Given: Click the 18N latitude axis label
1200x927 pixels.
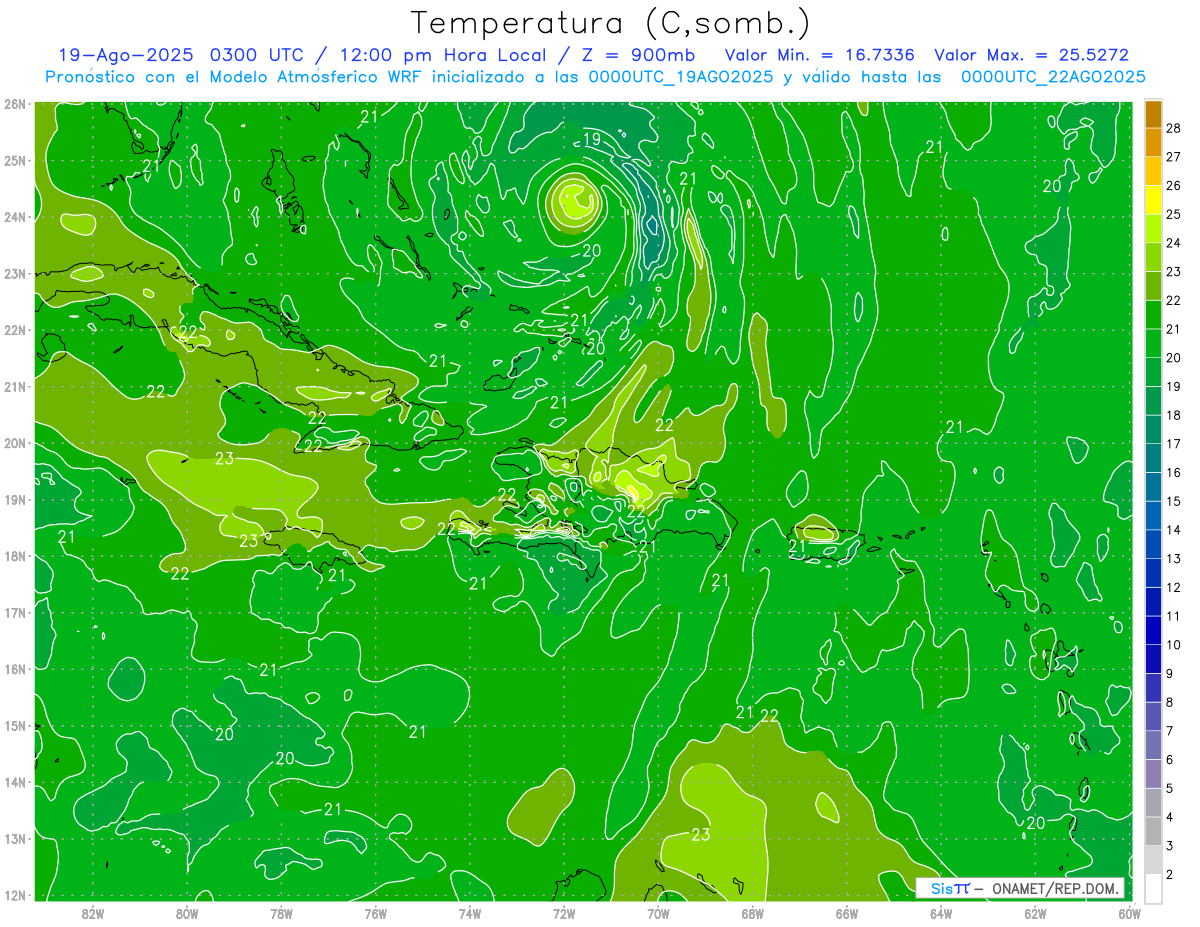Looking at the screenshot, I should pyautogui.click(x=15, y=556).
